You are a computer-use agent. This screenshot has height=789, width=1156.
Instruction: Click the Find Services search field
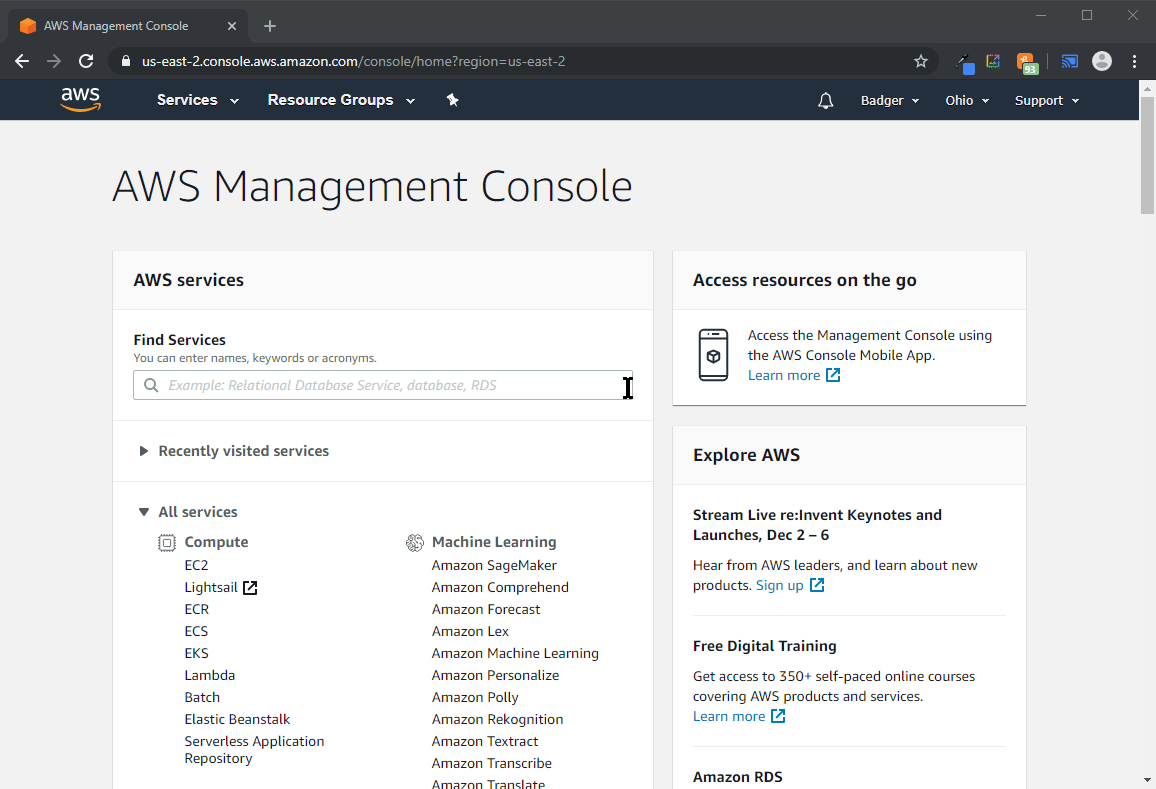pos(383,385)
